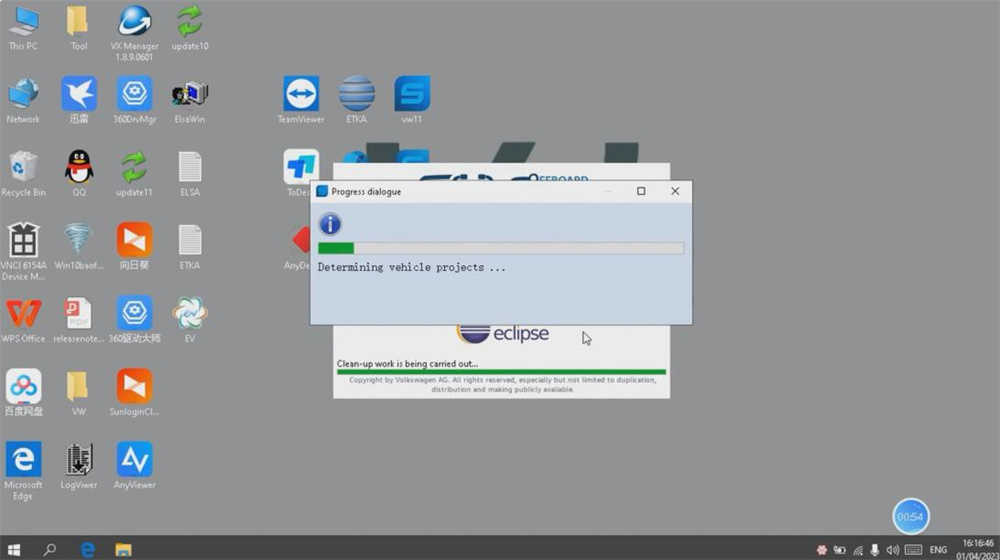Launch the ElsaWin desktop shortcut
Image resolution: width=1000 pixels, height=560 pixels.
pos(189,100)
